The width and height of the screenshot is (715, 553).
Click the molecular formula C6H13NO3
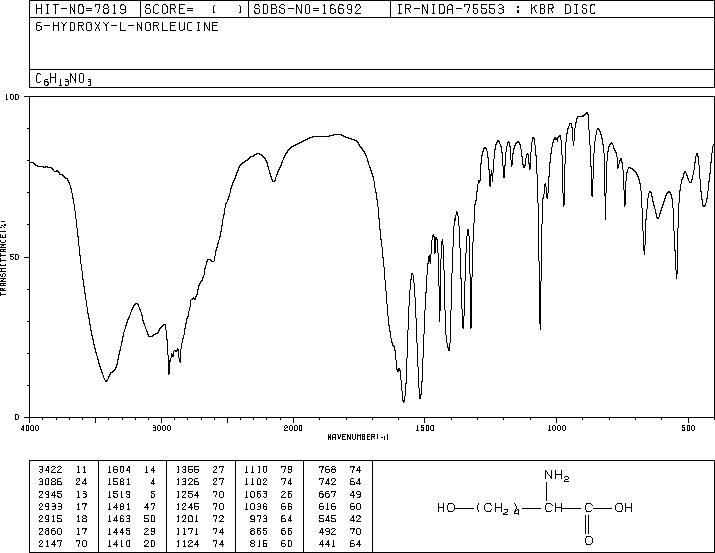tap(63, 79)
